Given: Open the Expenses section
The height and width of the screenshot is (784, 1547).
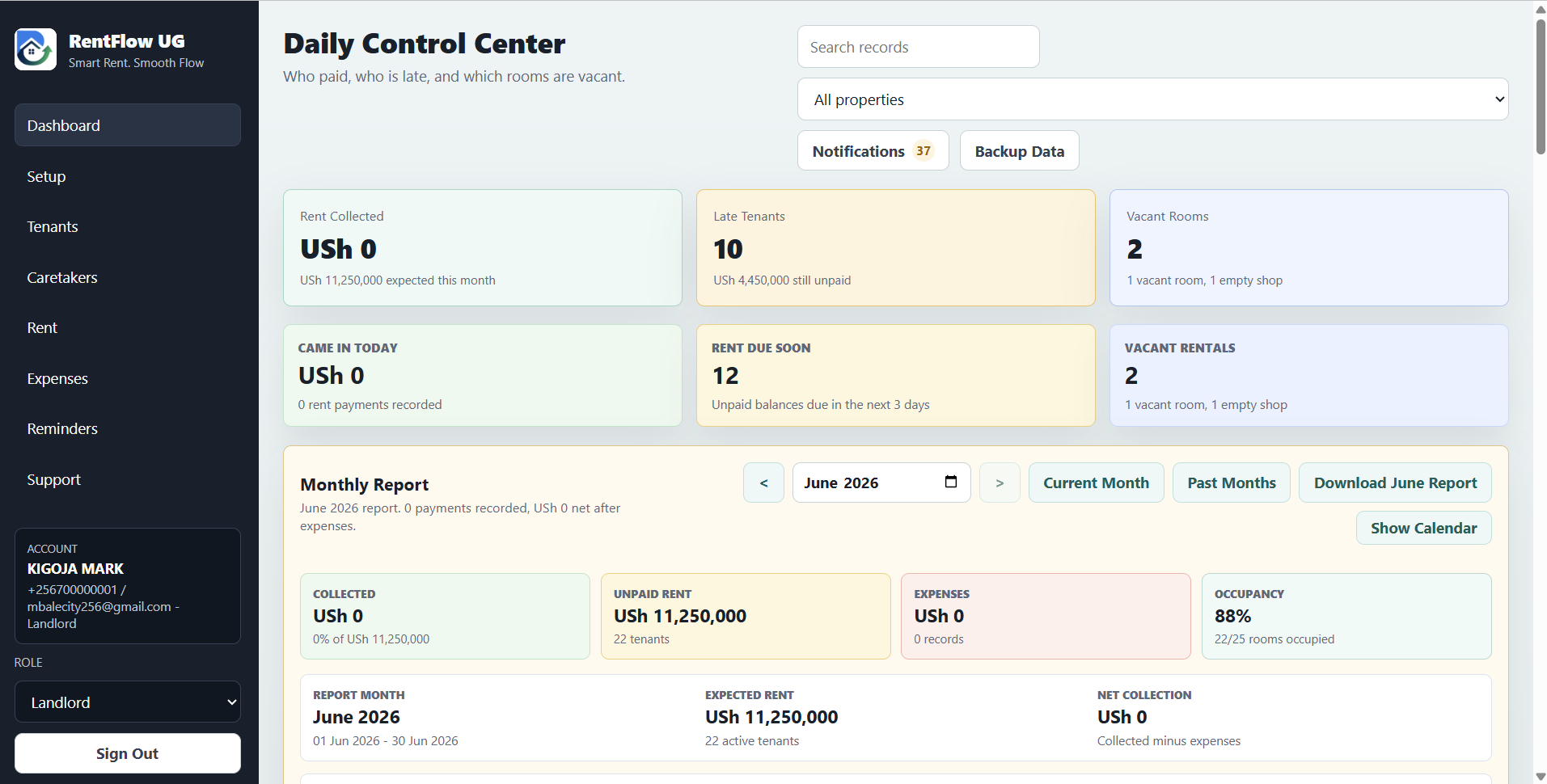Looking at the screenshot, I should [x=128, y=378].
